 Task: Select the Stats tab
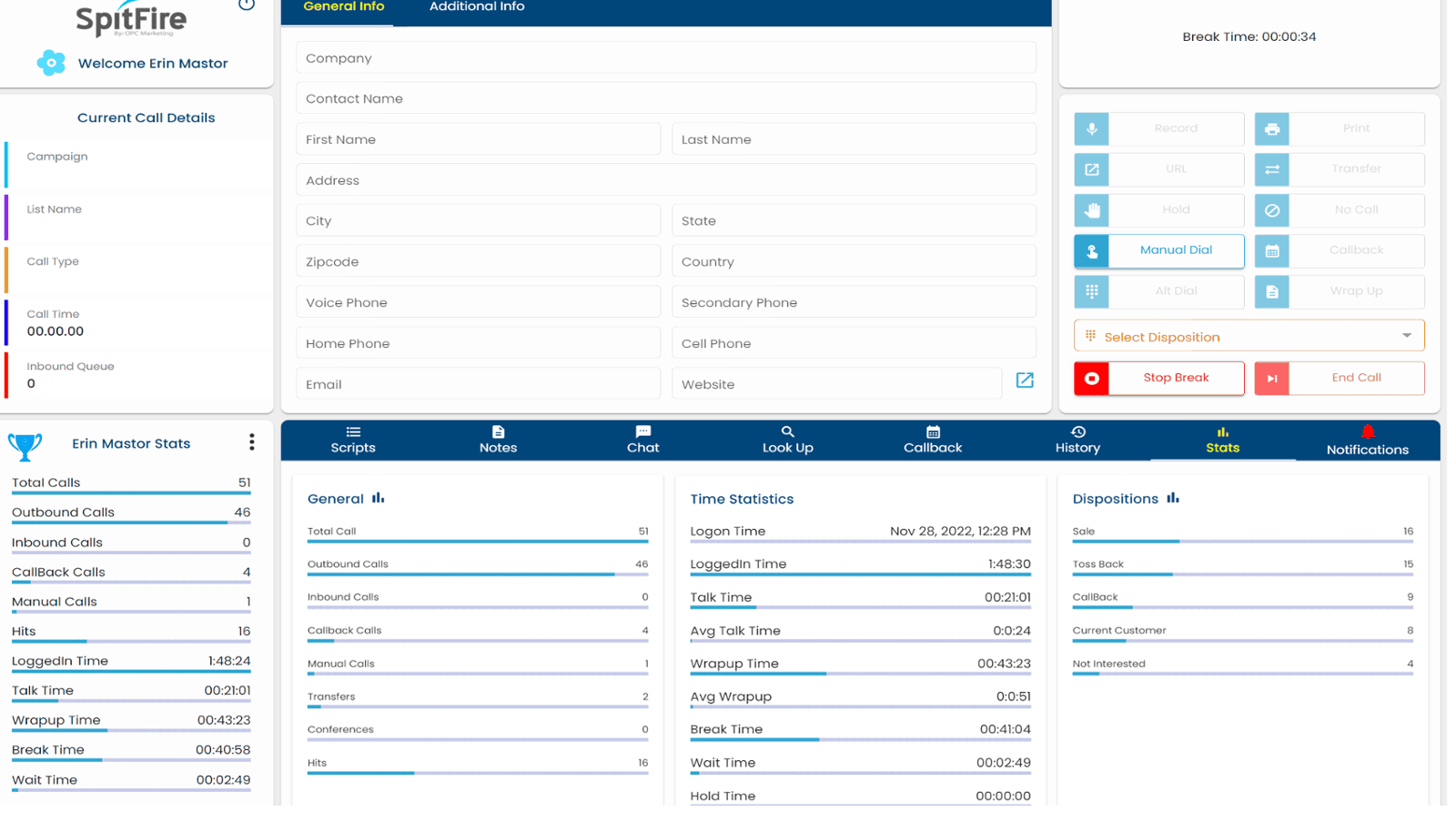[x=1222, y=441]
